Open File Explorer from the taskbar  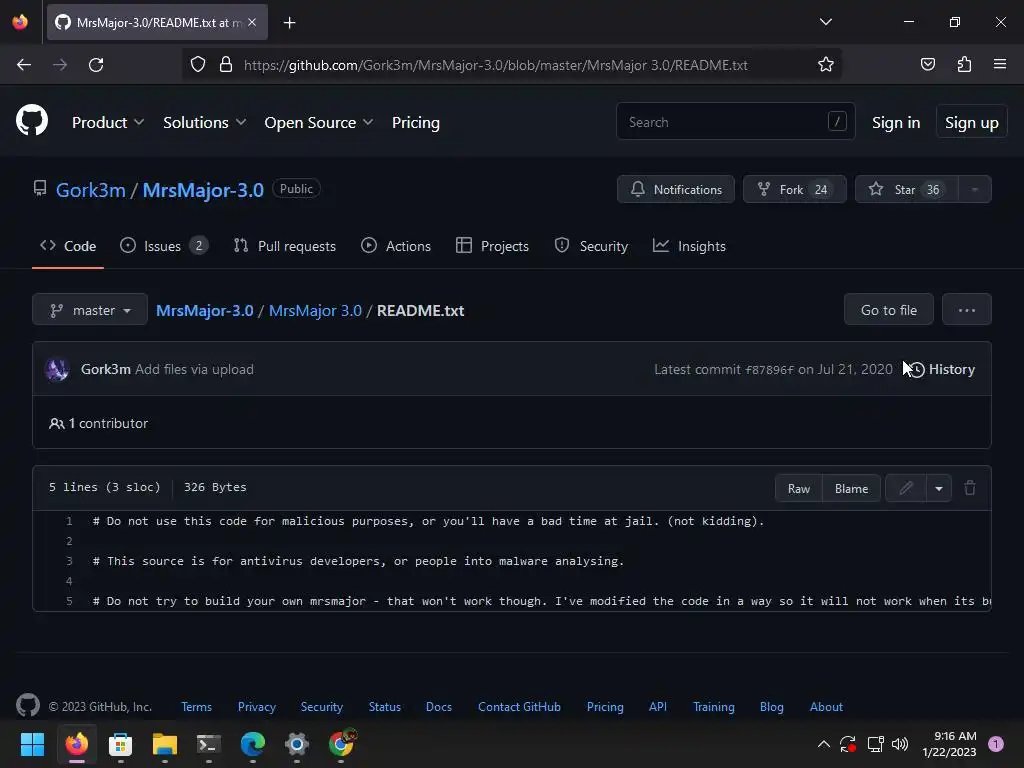165,744
